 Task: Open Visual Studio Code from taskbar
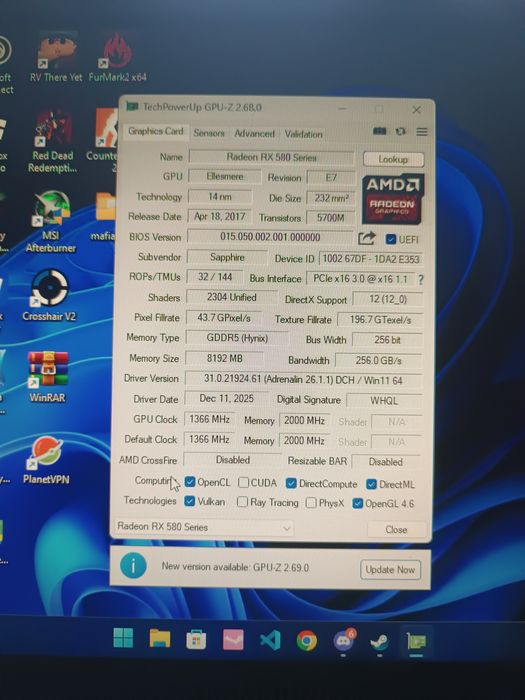[270, 640]
